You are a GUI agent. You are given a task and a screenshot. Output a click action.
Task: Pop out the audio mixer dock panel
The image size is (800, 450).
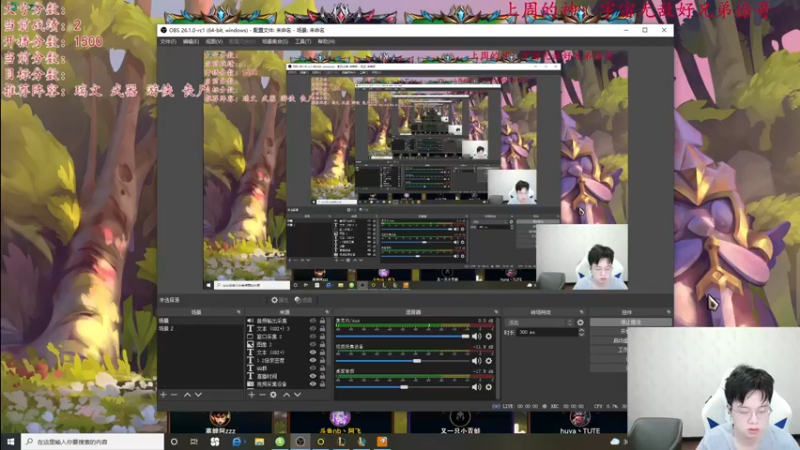click(495, 312)
